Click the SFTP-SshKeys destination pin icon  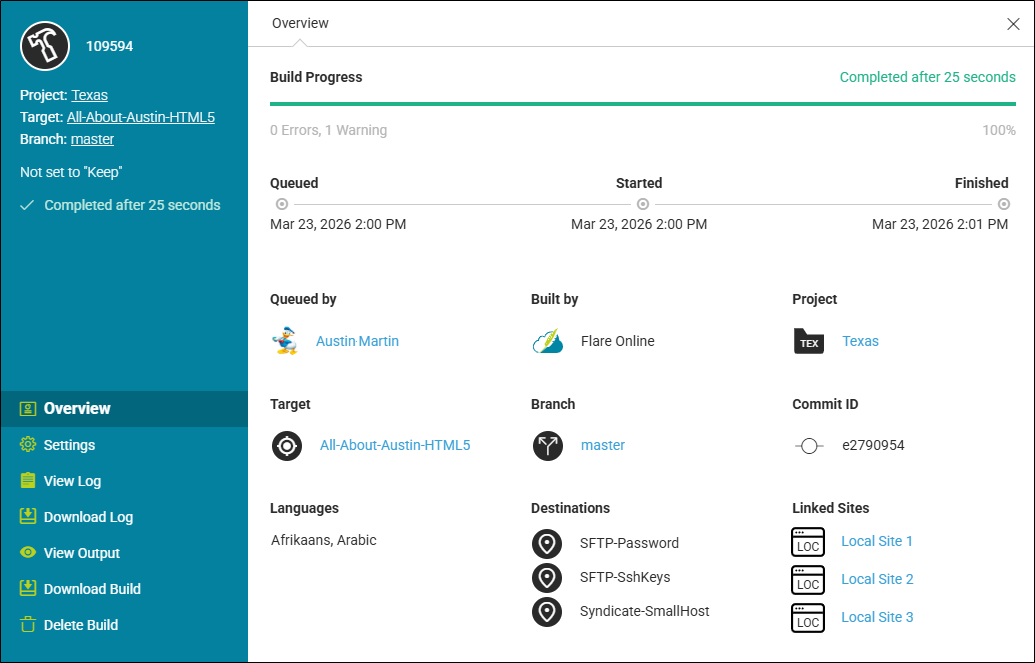[x=547, y=577]
